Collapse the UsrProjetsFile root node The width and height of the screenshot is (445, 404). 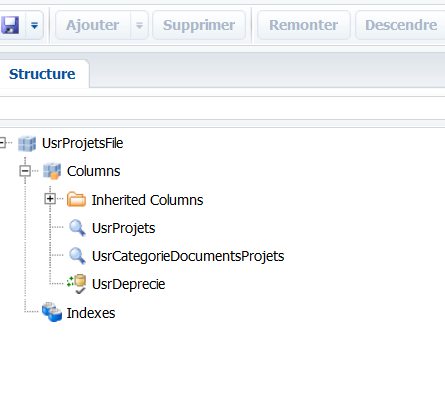[x=2, y=143]
